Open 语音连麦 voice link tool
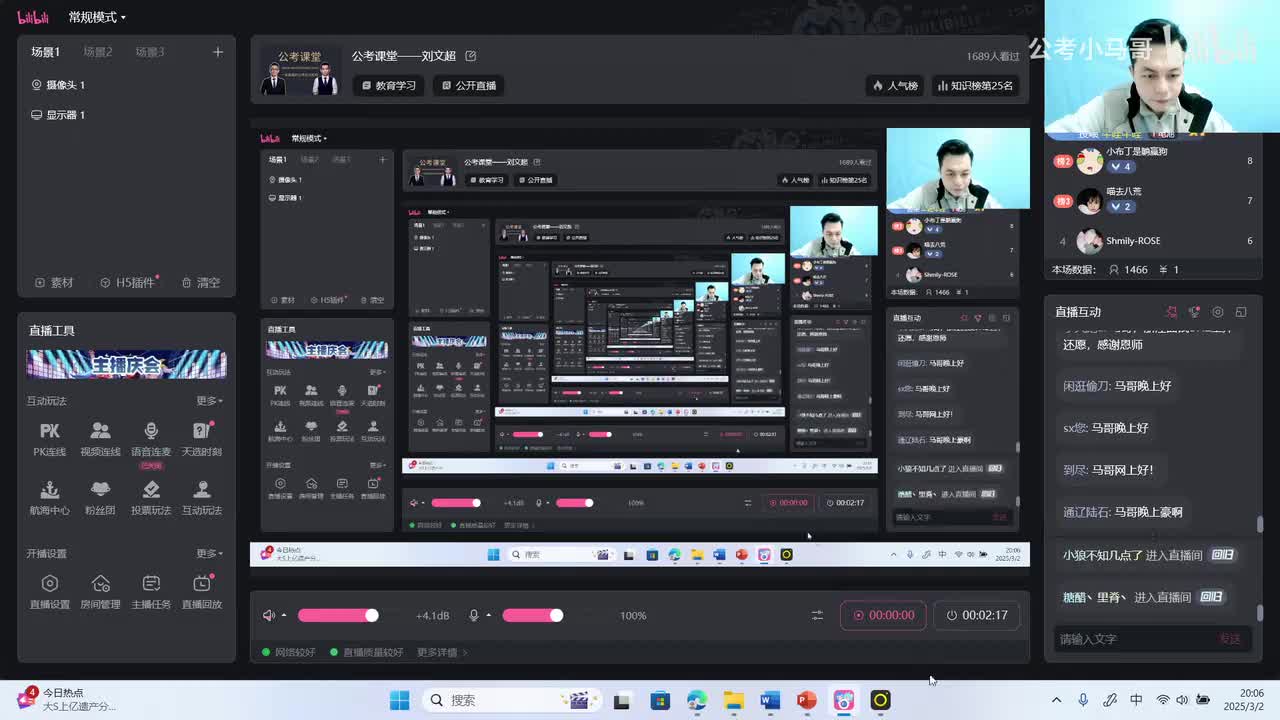This screenshot has height=720, width=1280. pyautogui.click(x=151, y=439)
